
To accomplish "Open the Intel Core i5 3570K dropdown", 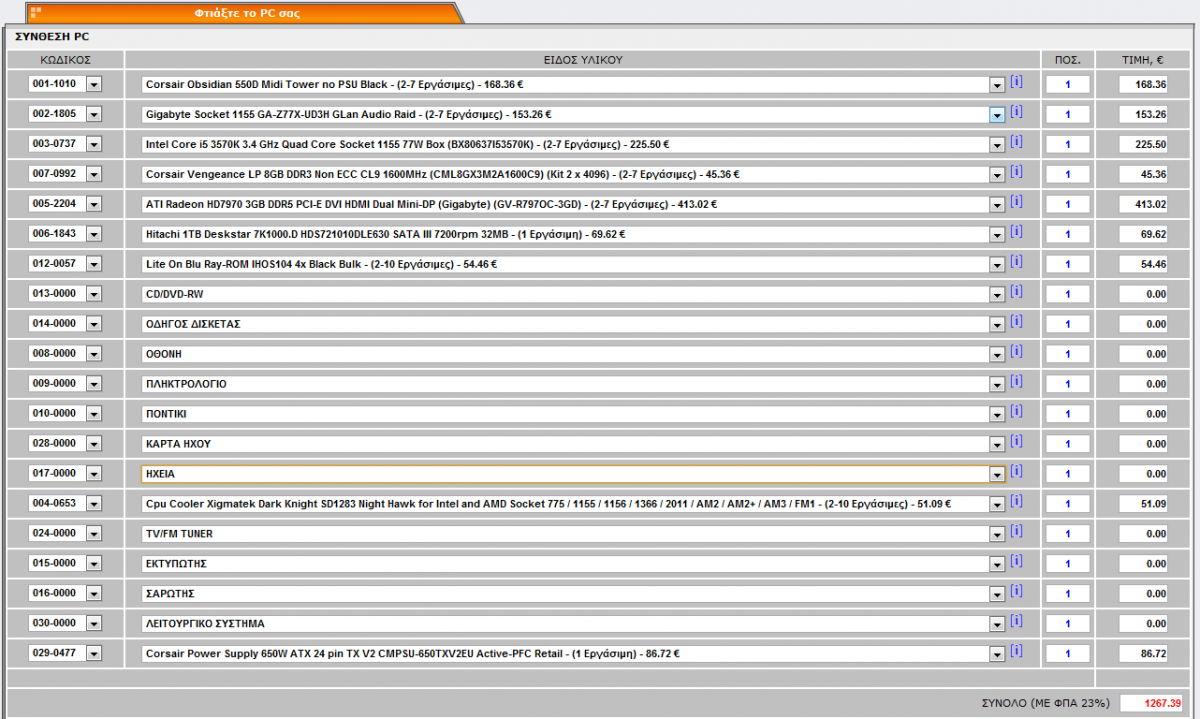I will (997, 145).
